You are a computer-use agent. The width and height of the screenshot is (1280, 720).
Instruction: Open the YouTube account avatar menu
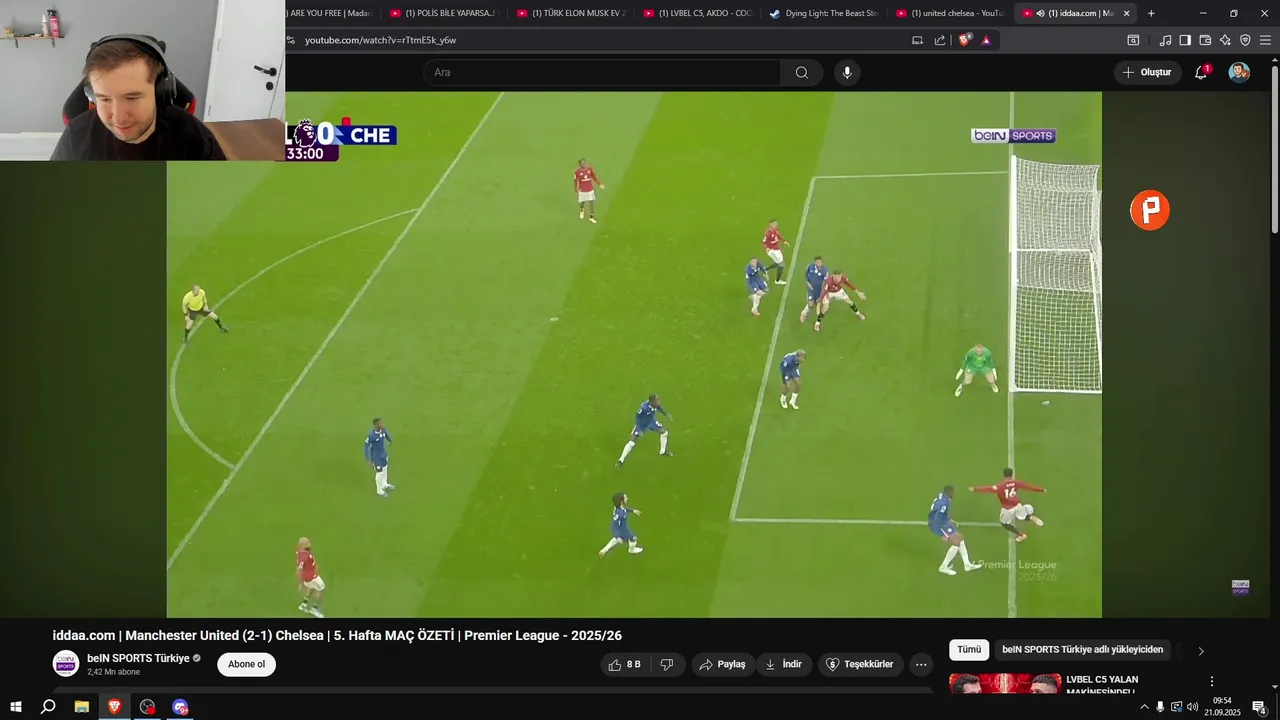point(1239,72)
